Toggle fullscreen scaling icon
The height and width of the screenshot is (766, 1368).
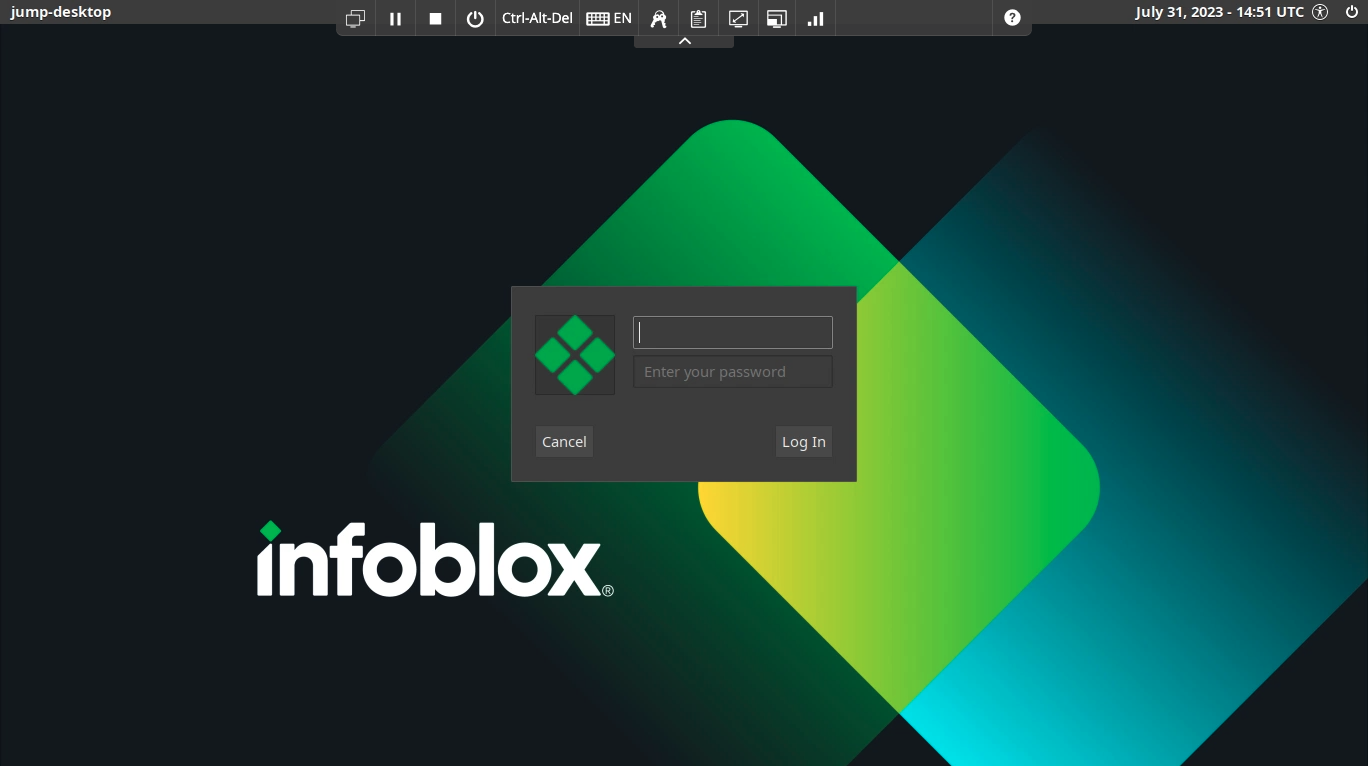click(738, 18)
